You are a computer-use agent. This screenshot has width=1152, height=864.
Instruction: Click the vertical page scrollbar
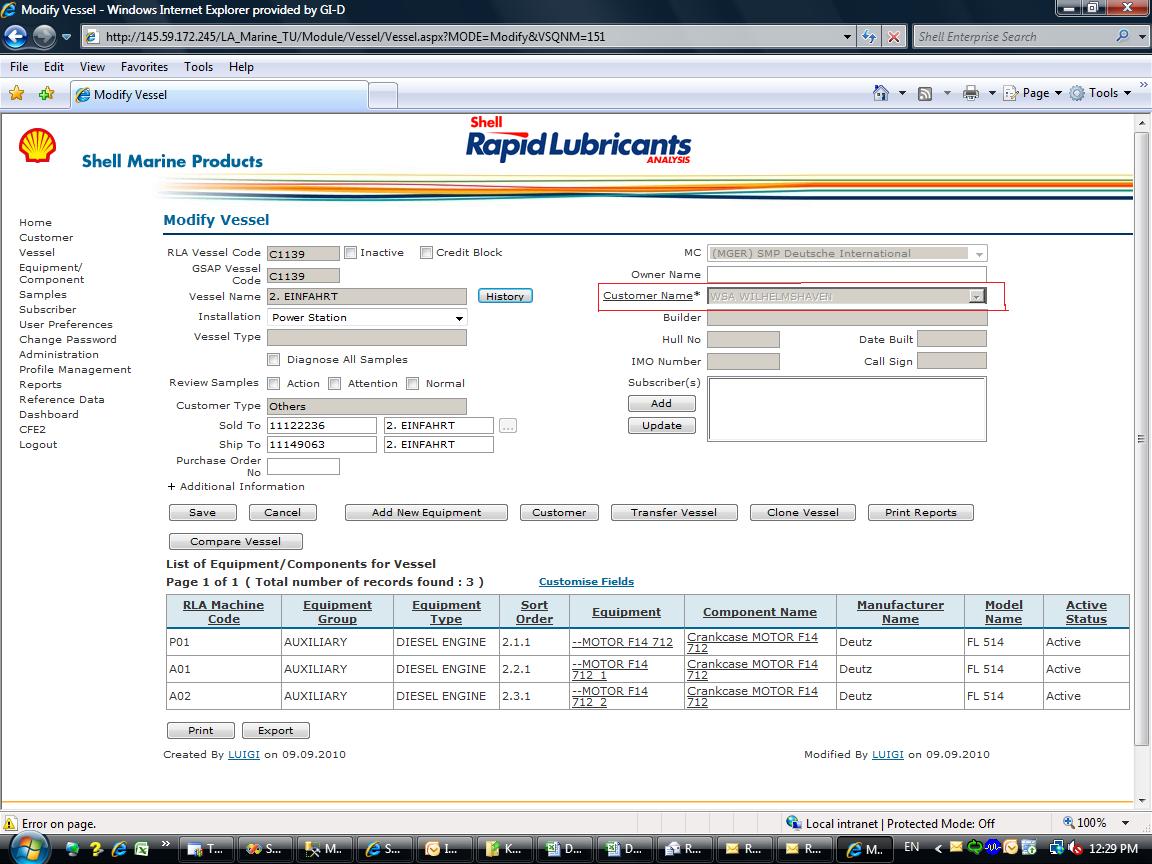(1141, 439)
